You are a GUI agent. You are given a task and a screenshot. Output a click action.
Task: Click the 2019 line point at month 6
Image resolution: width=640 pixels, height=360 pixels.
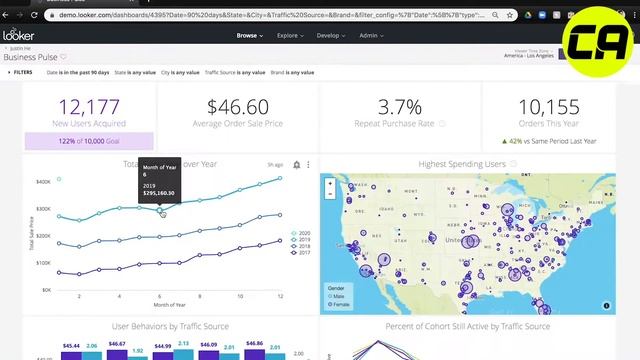click(x=160, y=210)
